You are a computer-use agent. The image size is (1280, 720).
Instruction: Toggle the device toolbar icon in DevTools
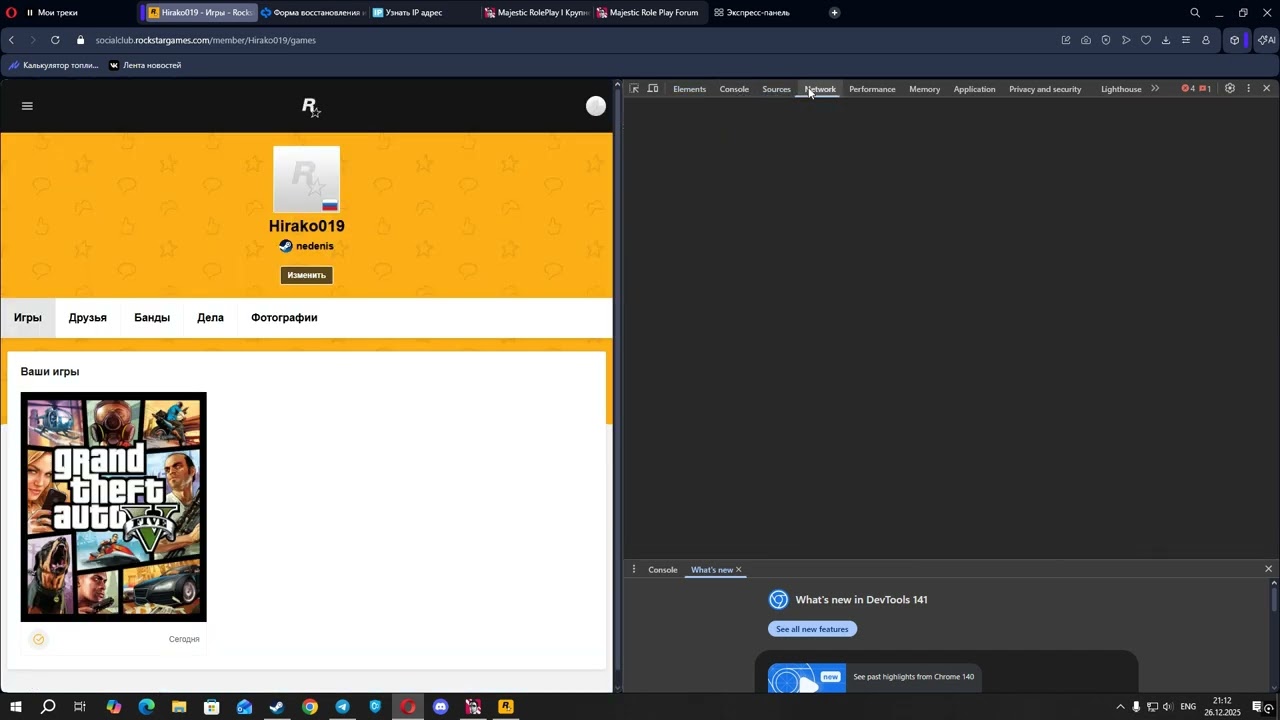point(653,89)
